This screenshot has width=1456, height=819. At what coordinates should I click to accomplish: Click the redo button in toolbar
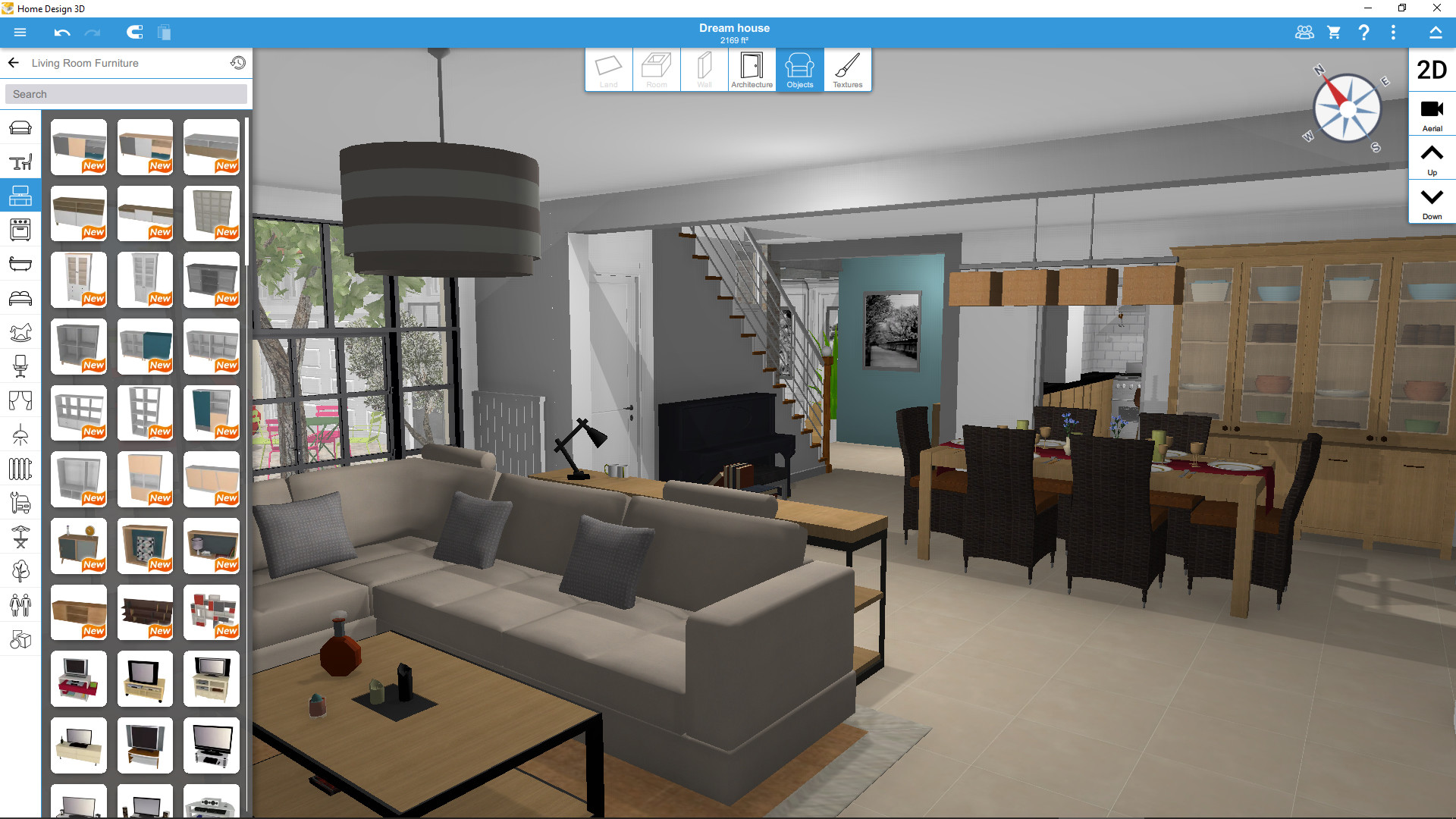coord(92,32)
